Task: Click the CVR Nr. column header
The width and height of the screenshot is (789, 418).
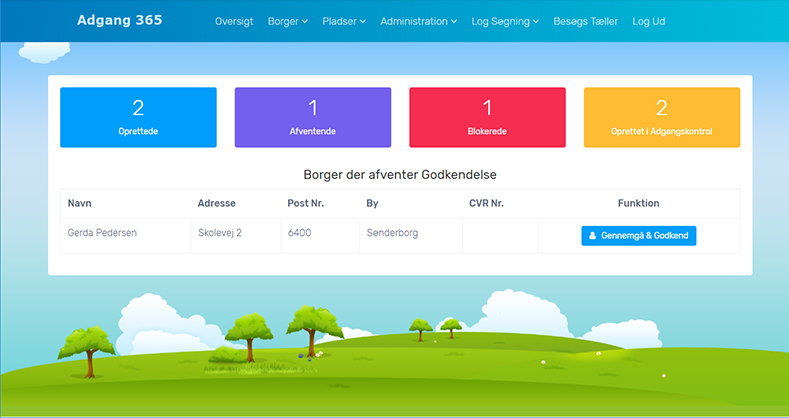Action: (x=486, y=203)
